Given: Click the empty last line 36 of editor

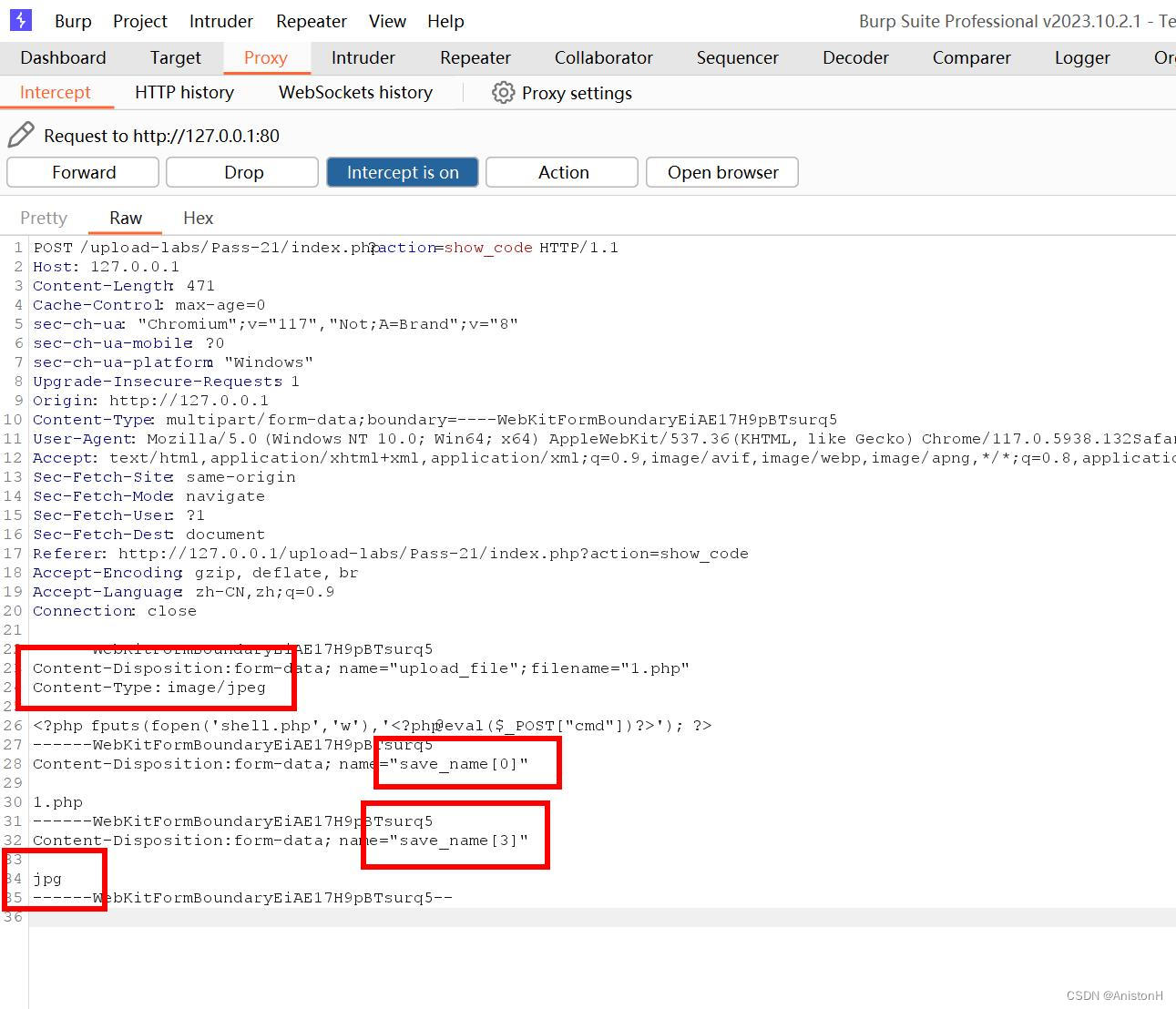Looking at the screenshot, I should 602,917.
